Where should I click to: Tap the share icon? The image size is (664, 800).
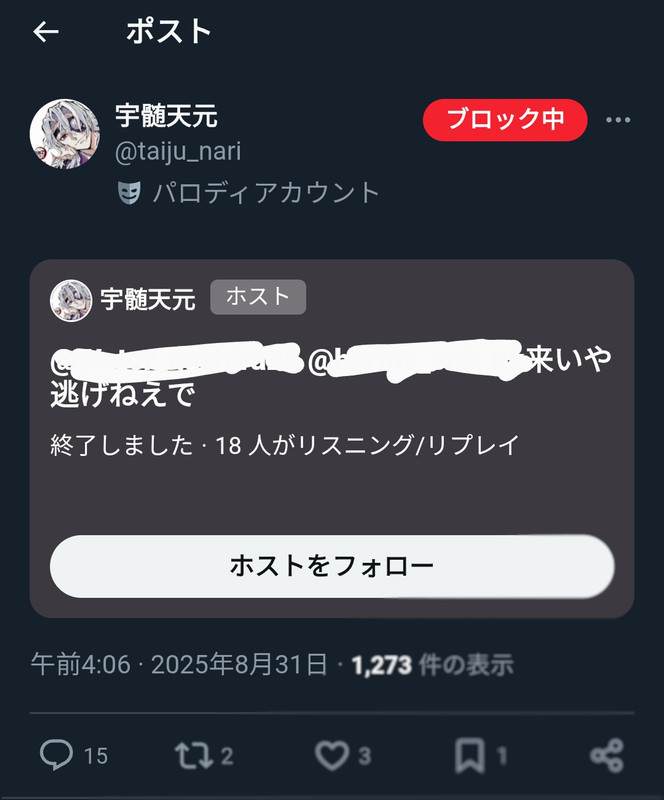[x=607, y=756]
